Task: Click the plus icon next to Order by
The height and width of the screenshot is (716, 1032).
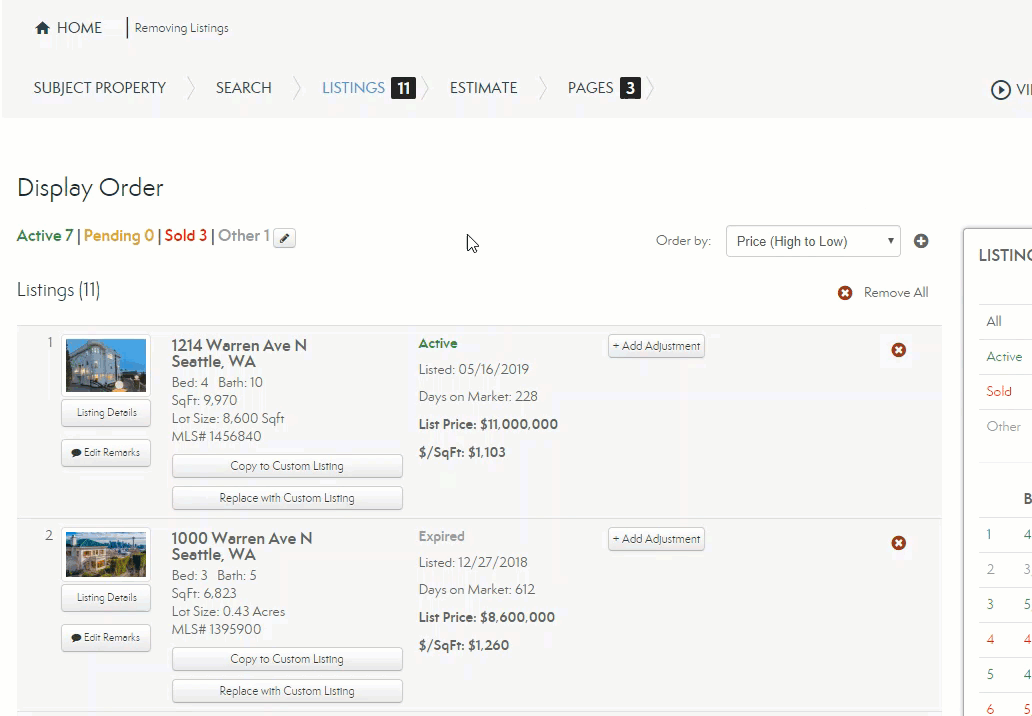Action: (921, 241)
